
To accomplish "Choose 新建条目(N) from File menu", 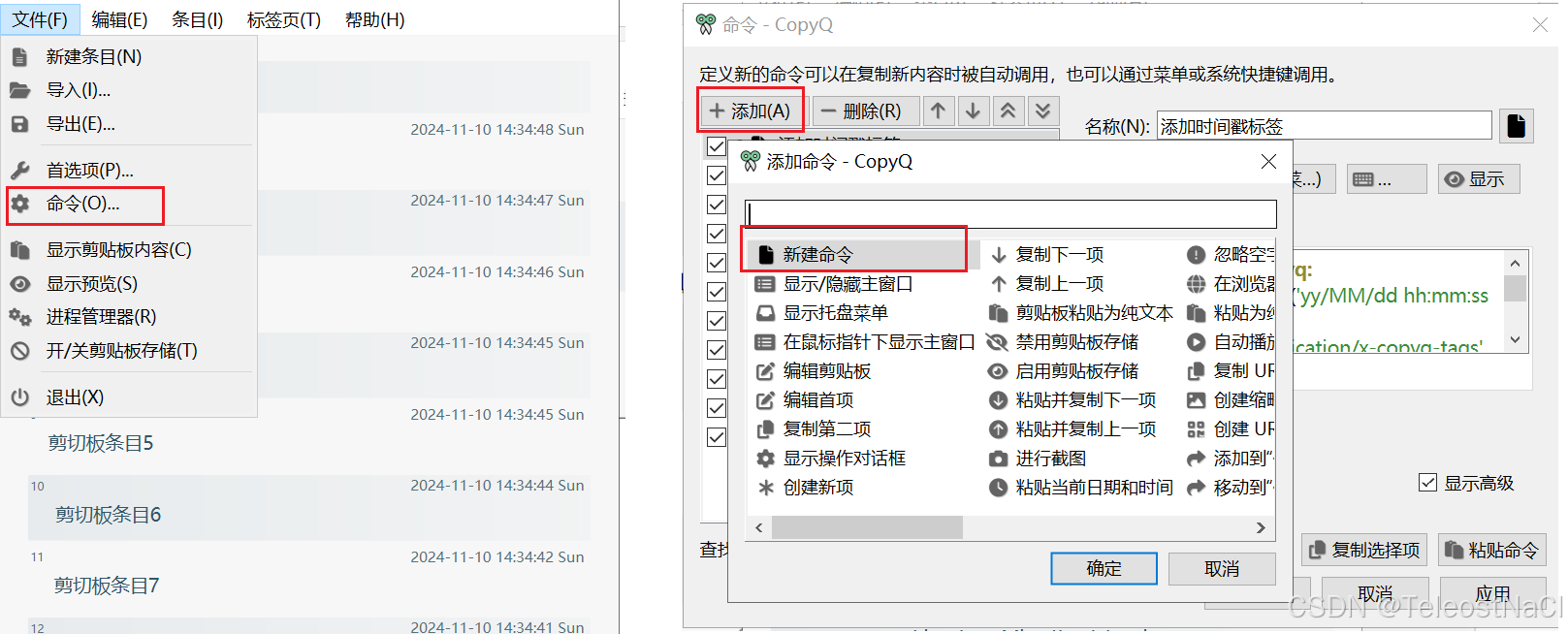I will 129,57.
